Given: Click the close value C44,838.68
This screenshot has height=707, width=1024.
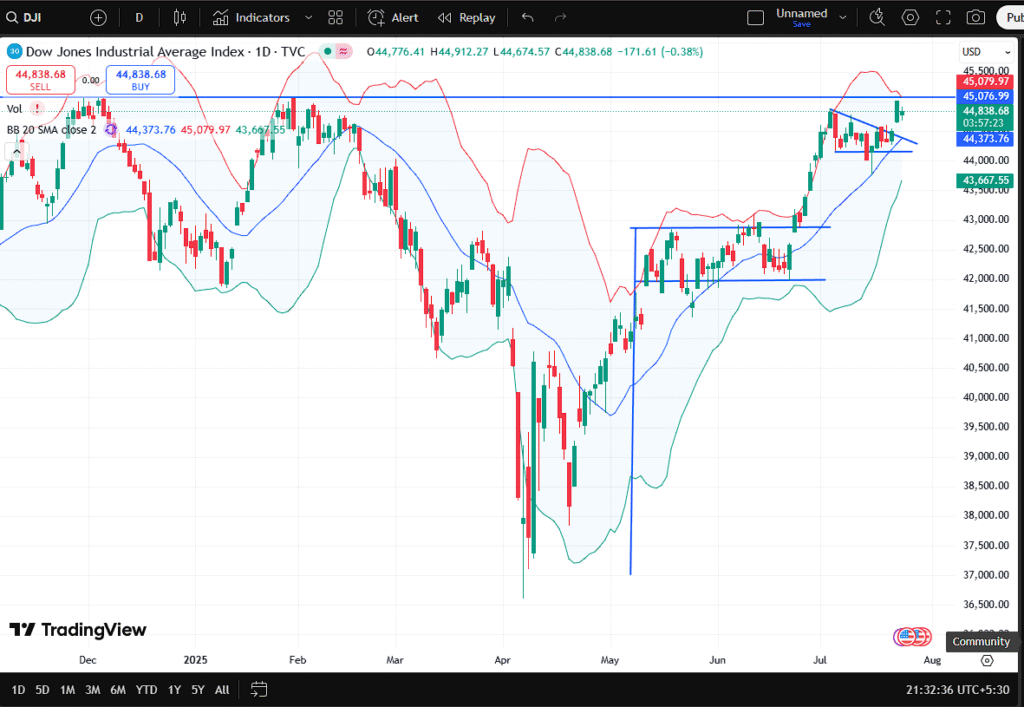Looking at the screenshot, I should pyautogui.click(x=583, y=52).
